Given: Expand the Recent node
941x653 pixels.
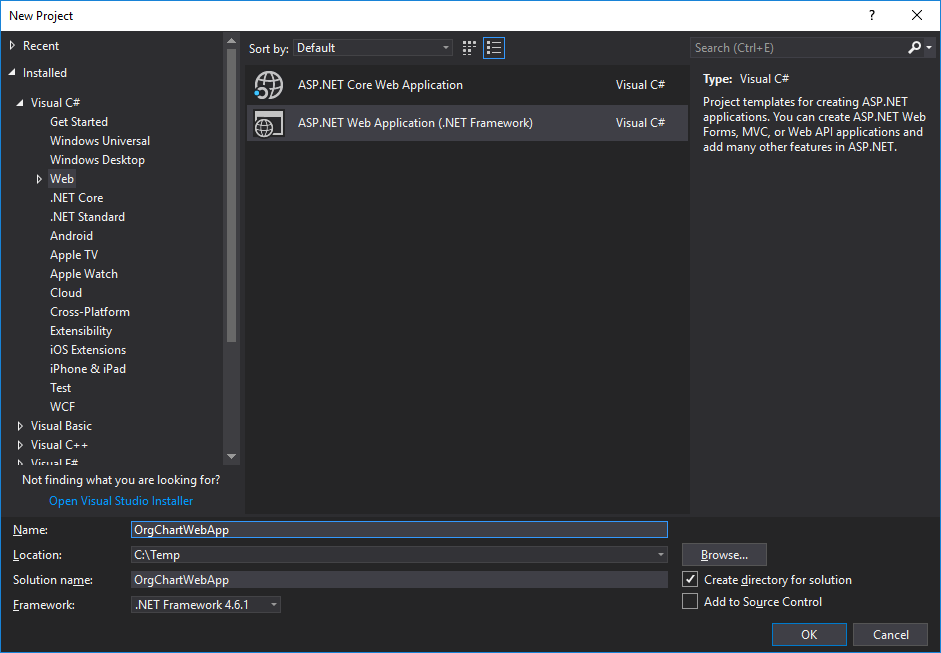Looking at the screenshot, I should point(12,46).
